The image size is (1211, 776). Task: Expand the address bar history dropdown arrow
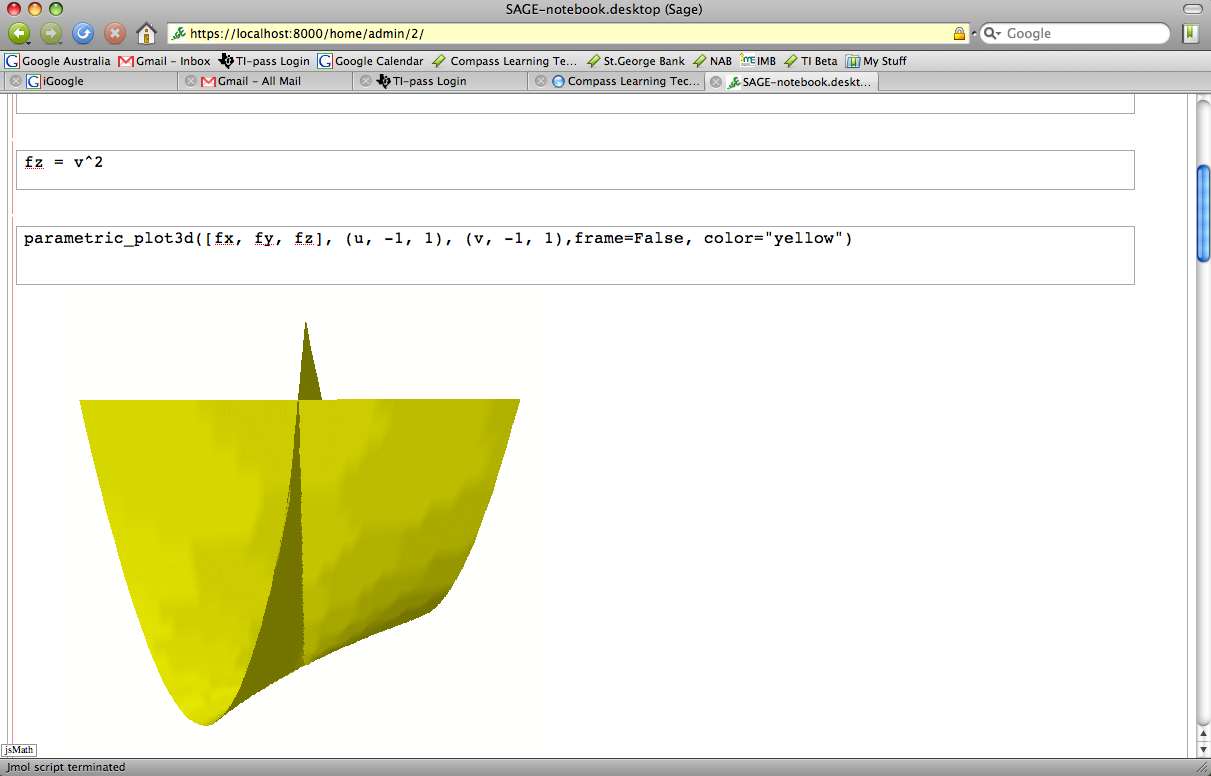(x=974, y=33)
